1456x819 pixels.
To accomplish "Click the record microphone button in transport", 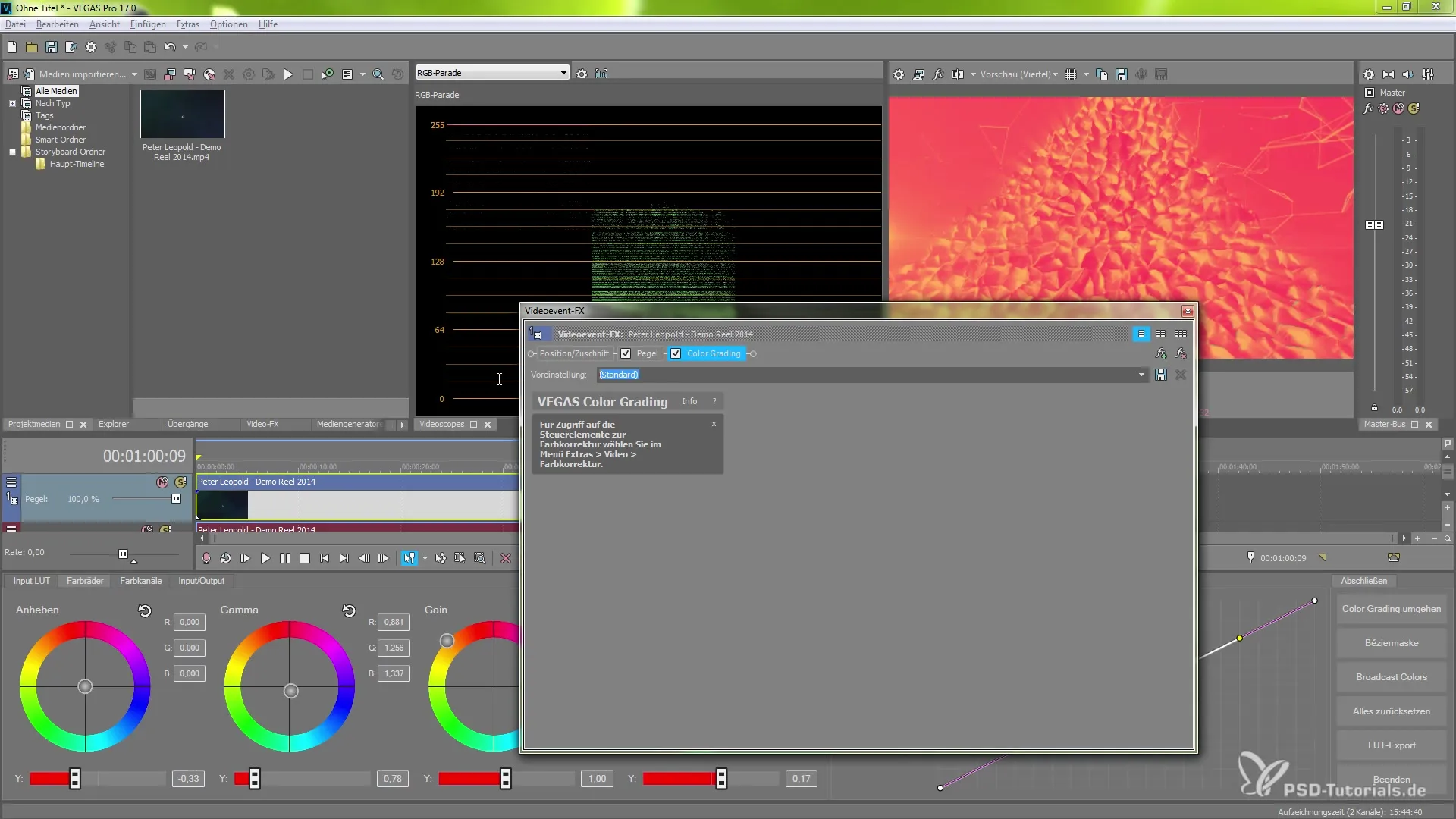I will coord(206,558).
